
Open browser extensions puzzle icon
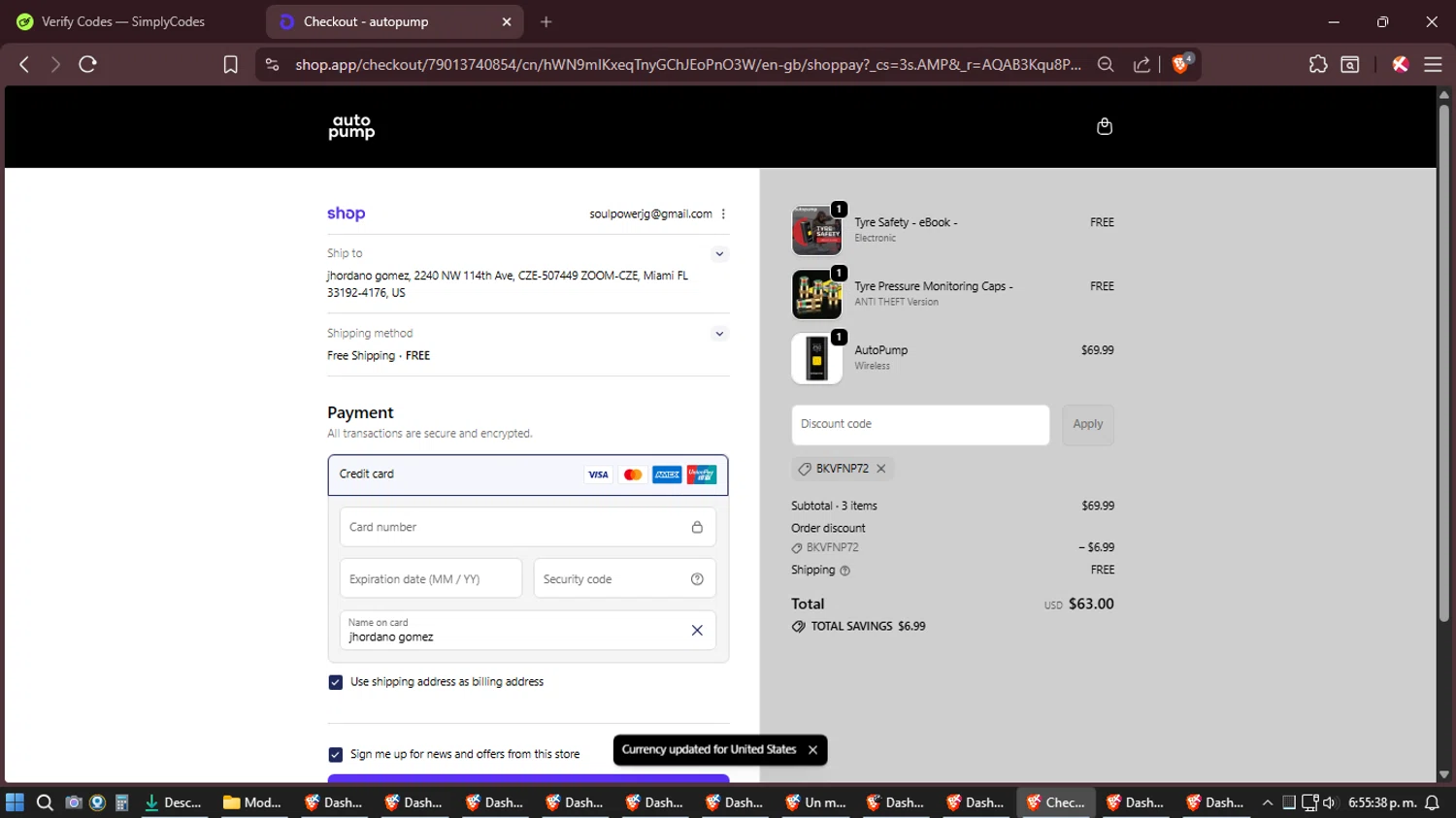[1317, 64]
